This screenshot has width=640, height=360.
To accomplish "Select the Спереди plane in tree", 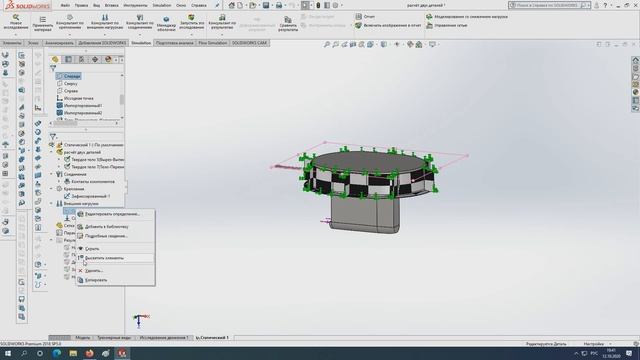I will pyautogui.click(x=69, y=76).
